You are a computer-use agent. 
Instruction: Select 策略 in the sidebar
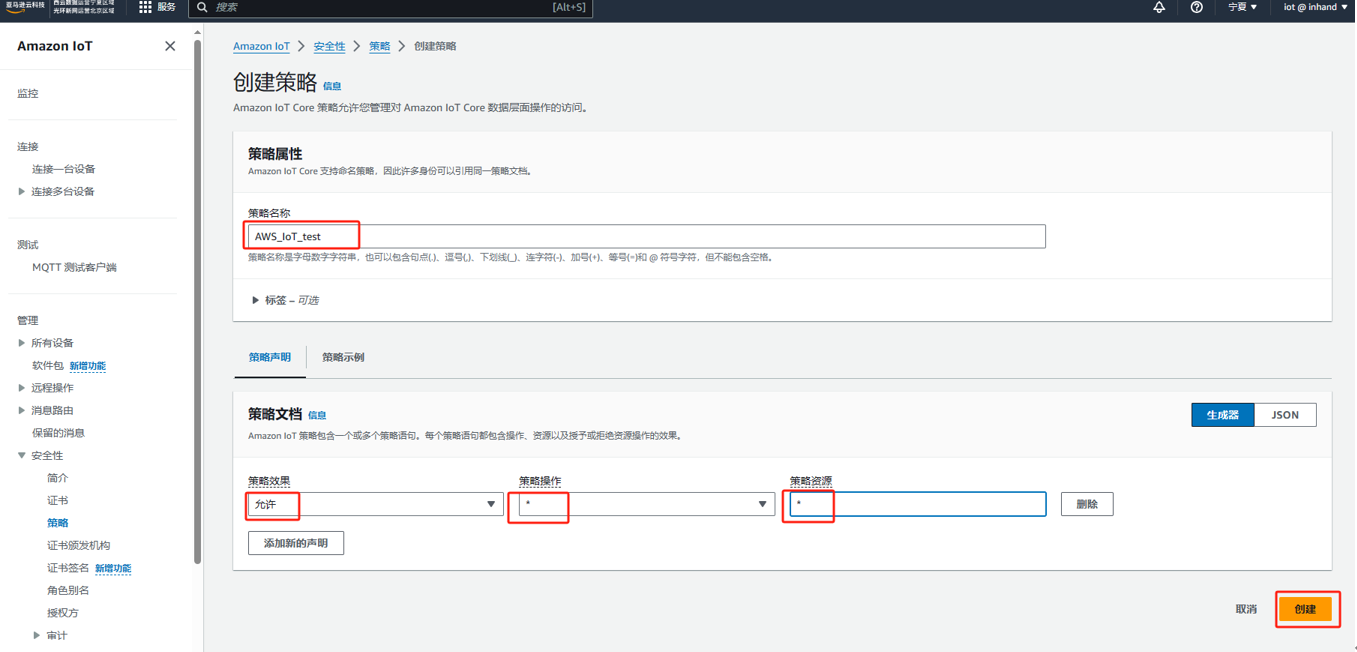pos(58,523)
